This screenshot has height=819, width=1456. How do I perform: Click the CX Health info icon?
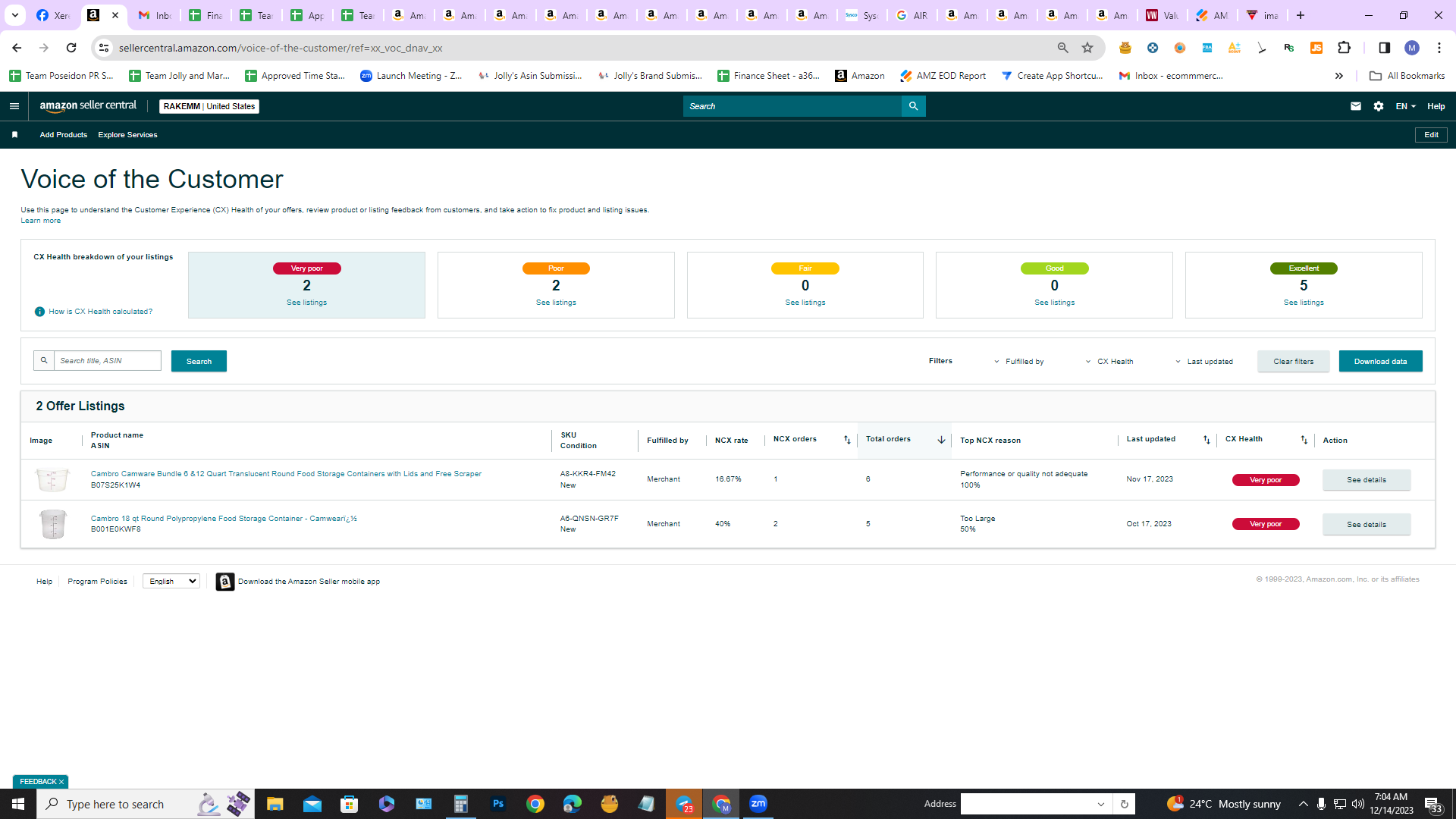point(39,312)
